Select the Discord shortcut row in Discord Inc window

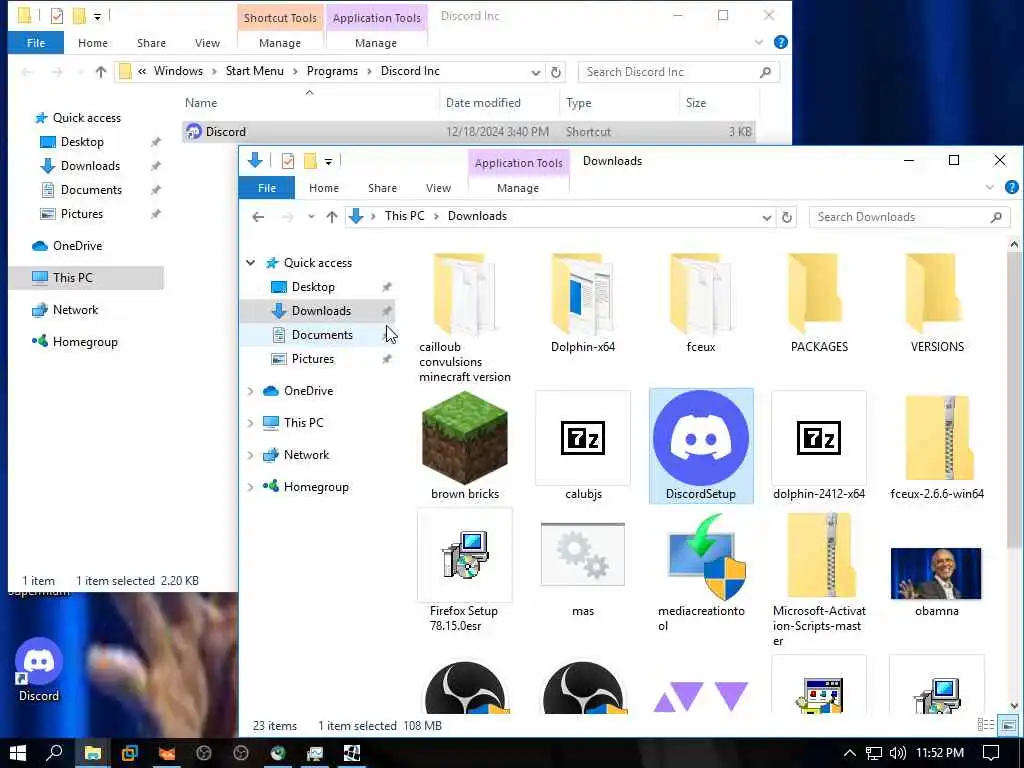(x=469, y=132)
